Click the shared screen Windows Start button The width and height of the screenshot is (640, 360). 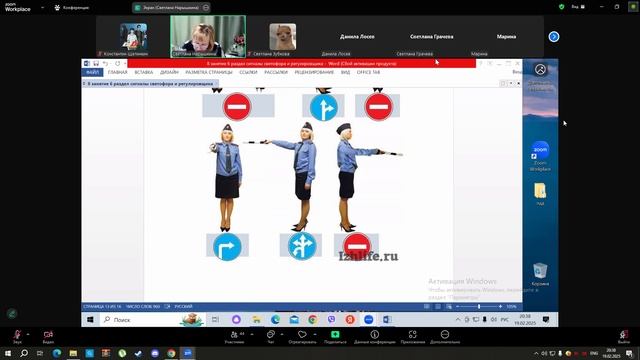point(90,320)
